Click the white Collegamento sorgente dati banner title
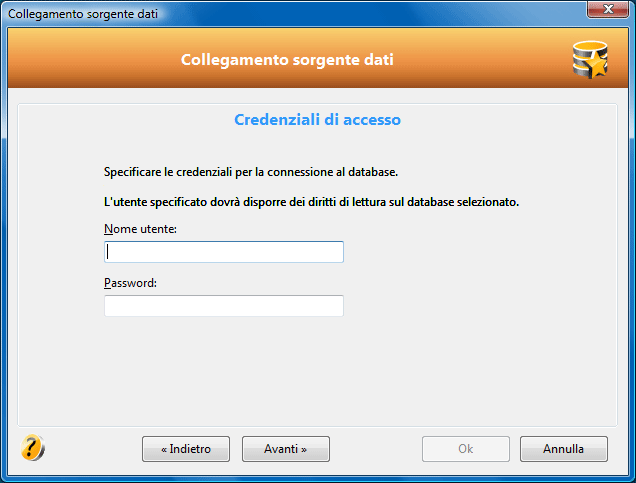 [287, 60]
